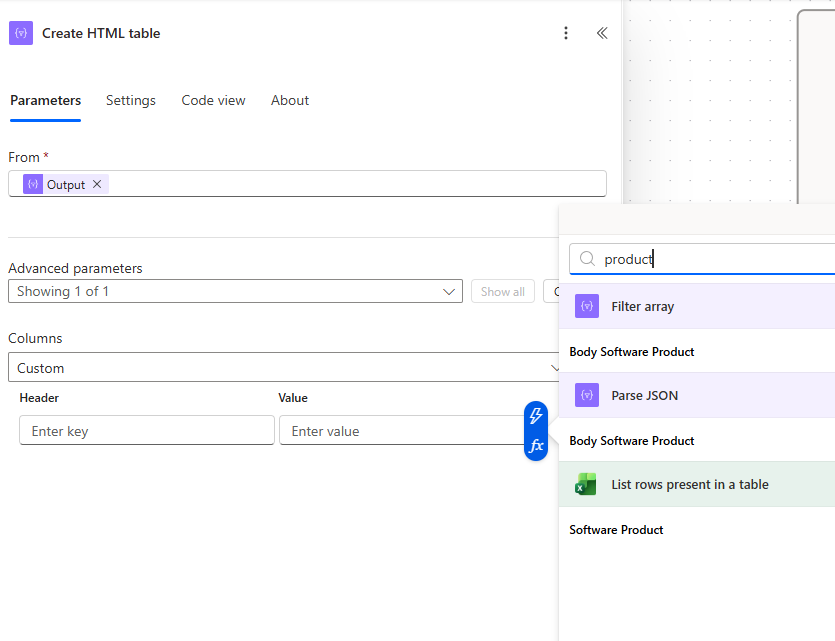
Task: Click the From input field
Action: click(307, 184)
